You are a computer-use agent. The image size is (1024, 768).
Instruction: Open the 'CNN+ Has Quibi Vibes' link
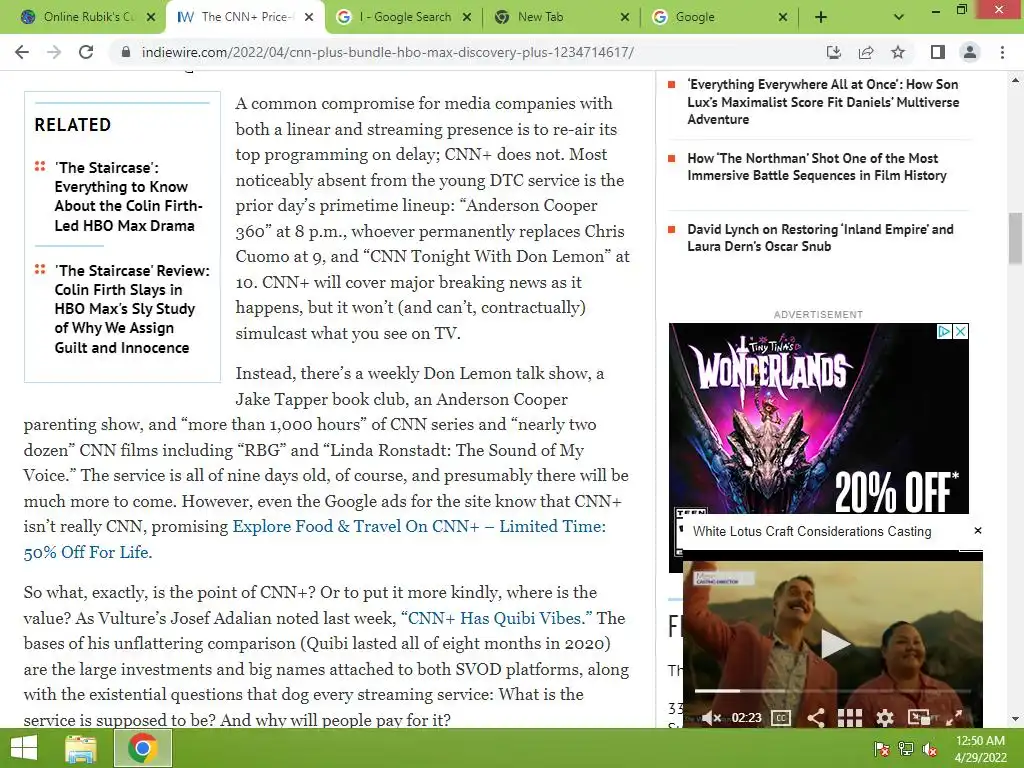[x=496, y=618]
